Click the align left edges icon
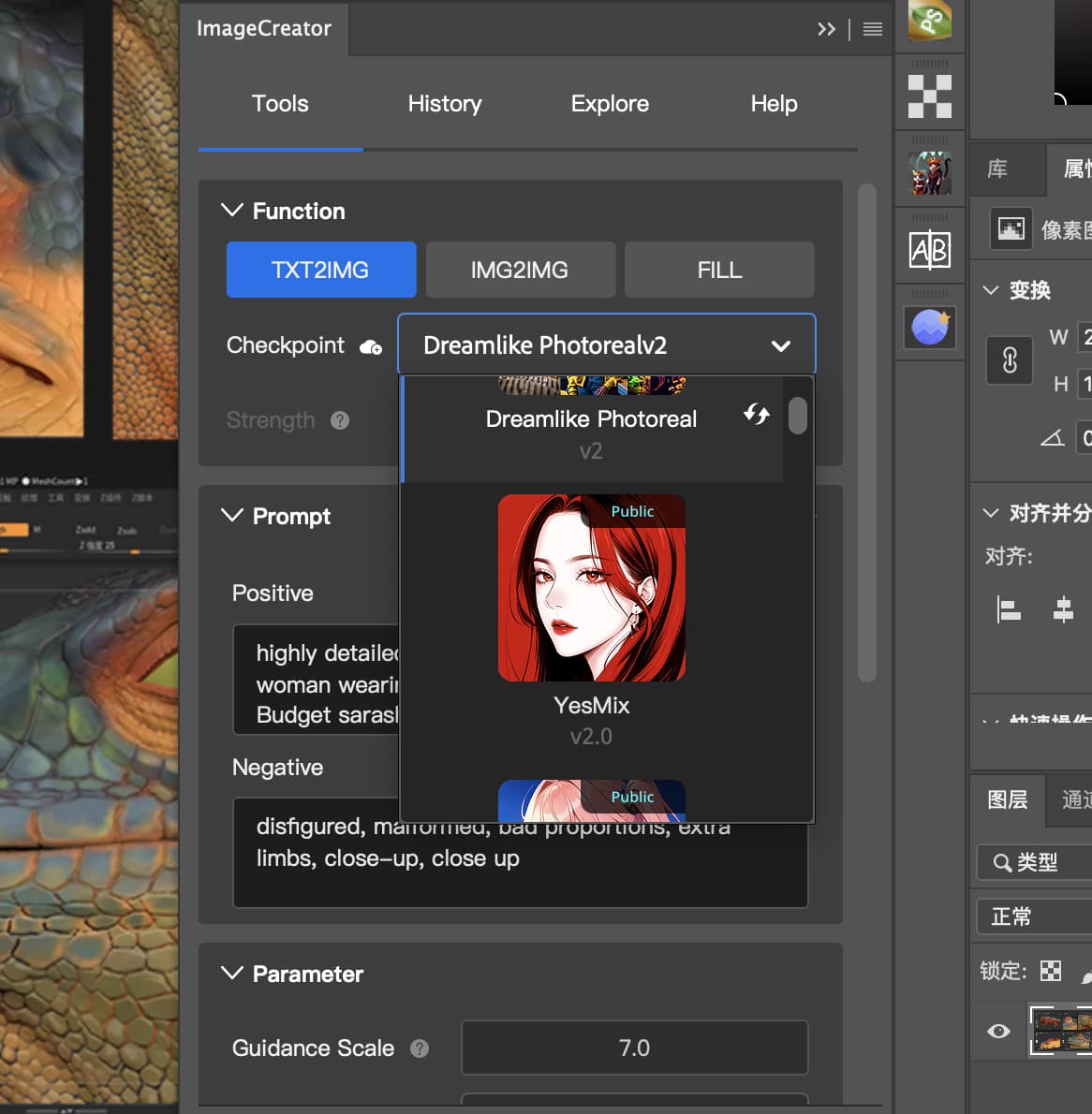The height and width of the screenshot is (1114, 1092). (x=1009, y=609)
